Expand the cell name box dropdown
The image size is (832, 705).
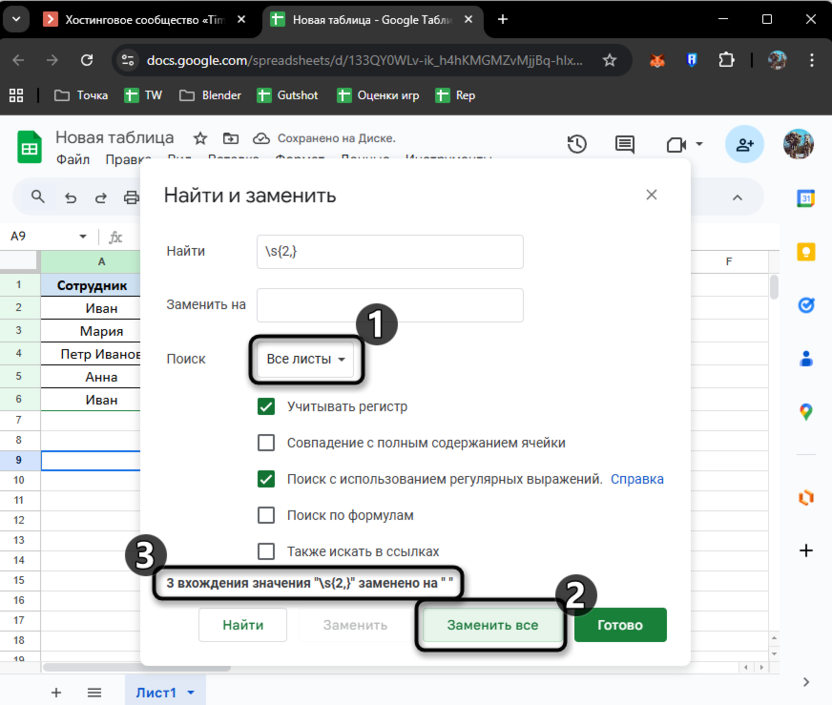pyautogui.click(x=83, y=237)
